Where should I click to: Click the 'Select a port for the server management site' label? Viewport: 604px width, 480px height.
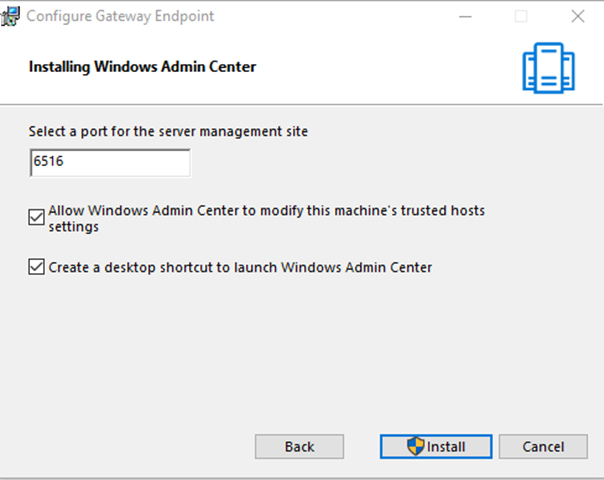click(168, 131)
